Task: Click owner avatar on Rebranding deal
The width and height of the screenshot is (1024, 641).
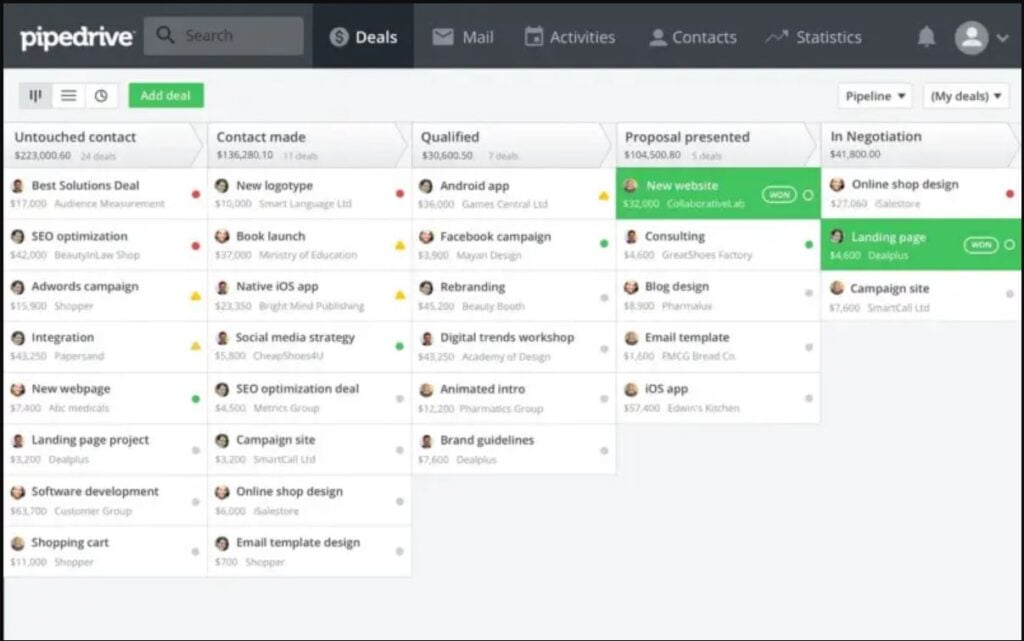Action: [426, 287]
